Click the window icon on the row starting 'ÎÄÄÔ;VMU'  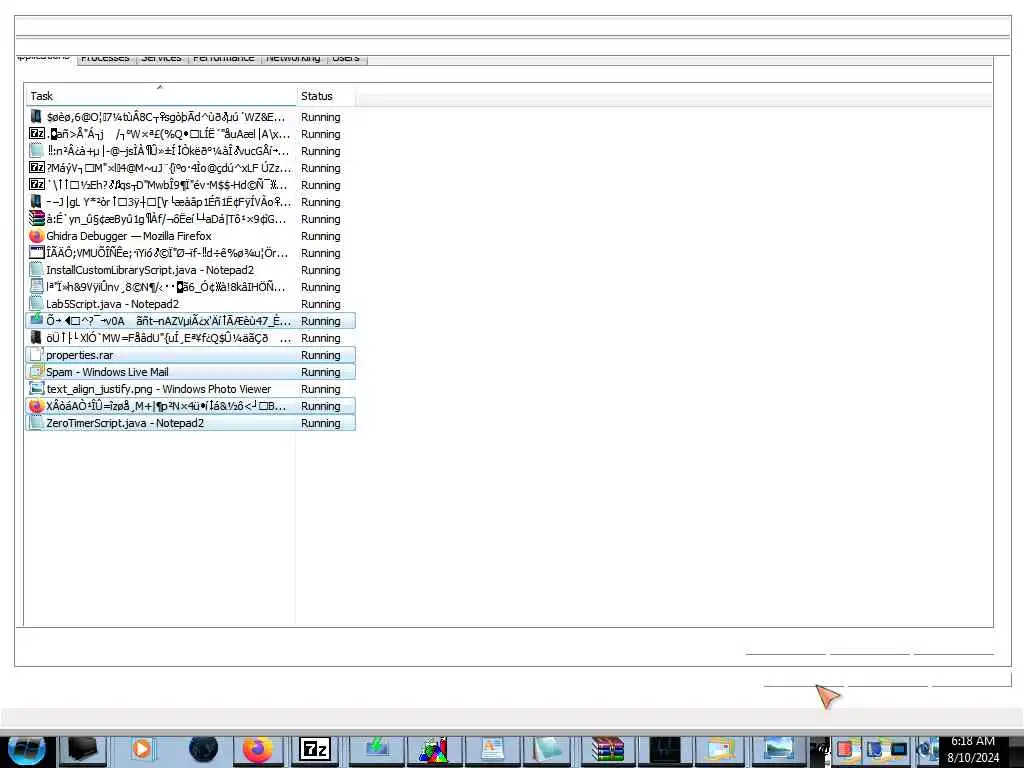[x=37, y=253]
